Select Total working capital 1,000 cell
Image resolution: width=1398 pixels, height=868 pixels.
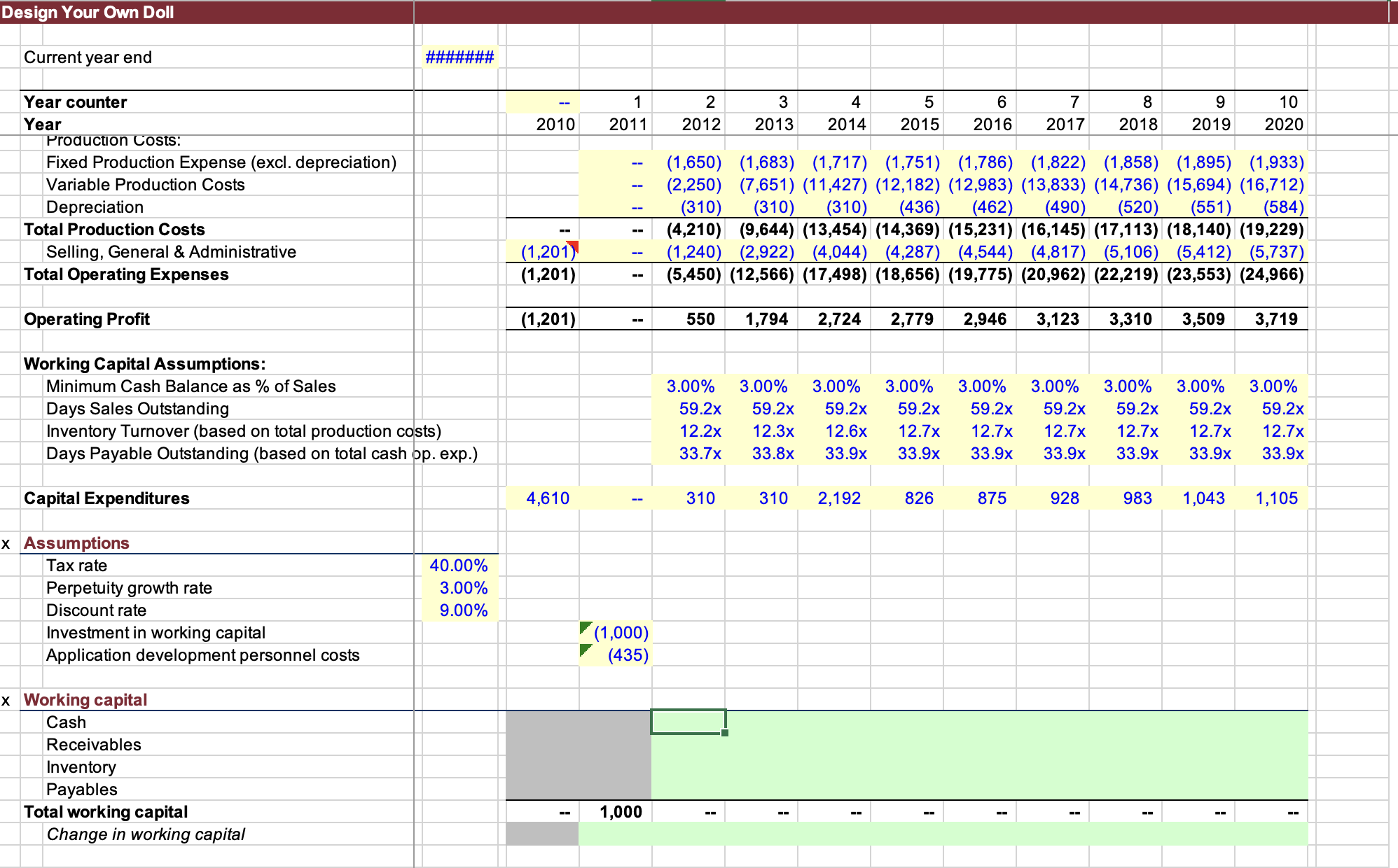click(x=620, y=812)
